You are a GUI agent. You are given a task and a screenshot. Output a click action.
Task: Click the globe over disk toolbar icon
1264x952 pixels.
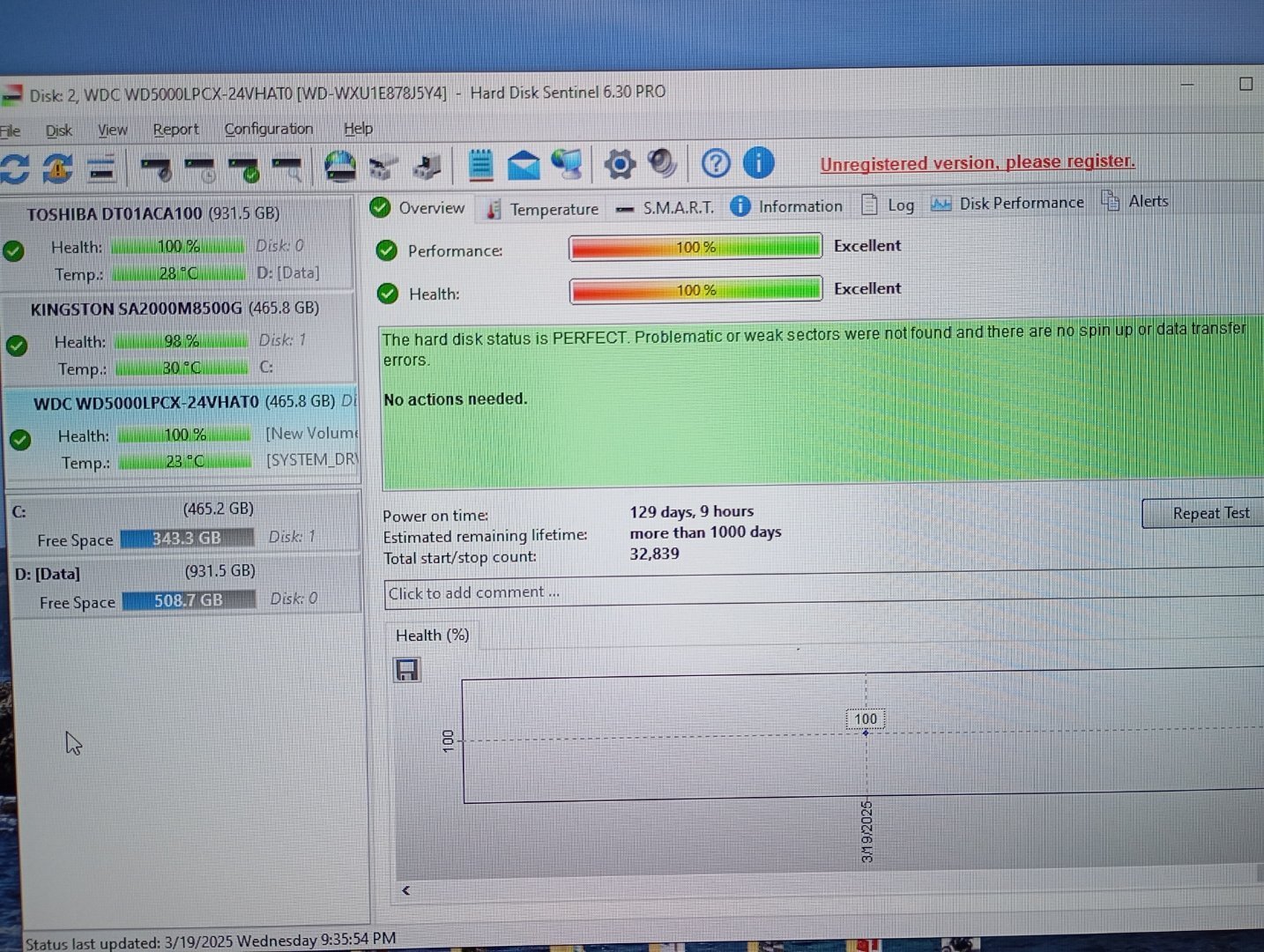tap(339, 167)
